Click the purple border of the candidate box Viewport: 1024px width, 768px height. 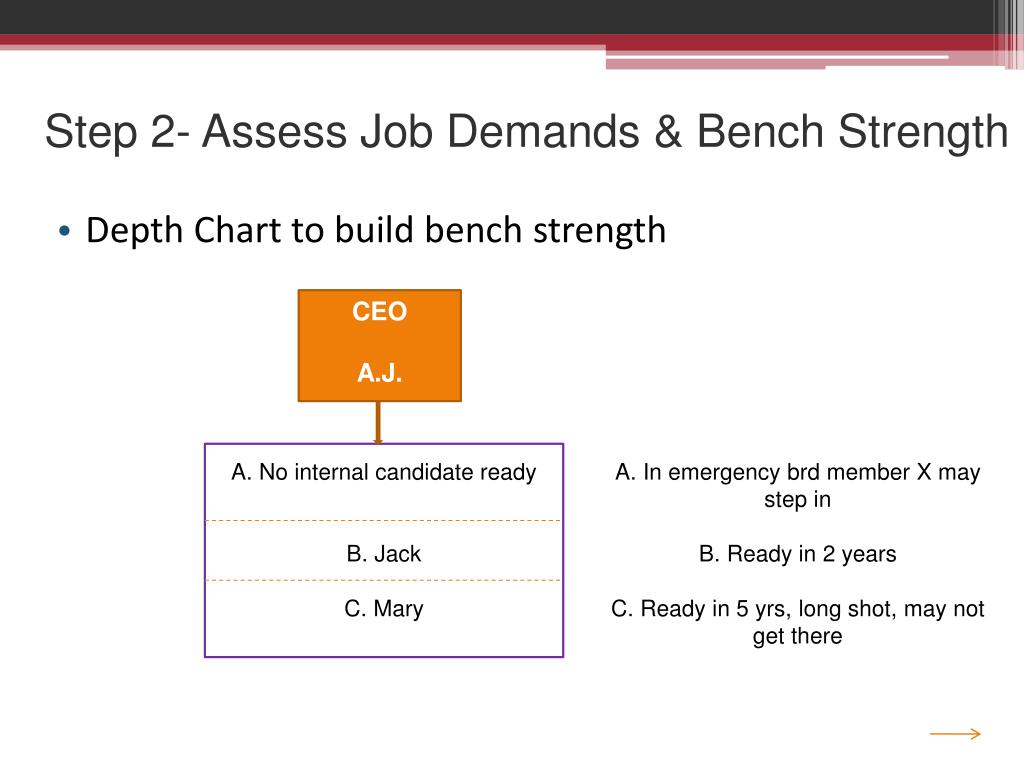coord(205,551)
